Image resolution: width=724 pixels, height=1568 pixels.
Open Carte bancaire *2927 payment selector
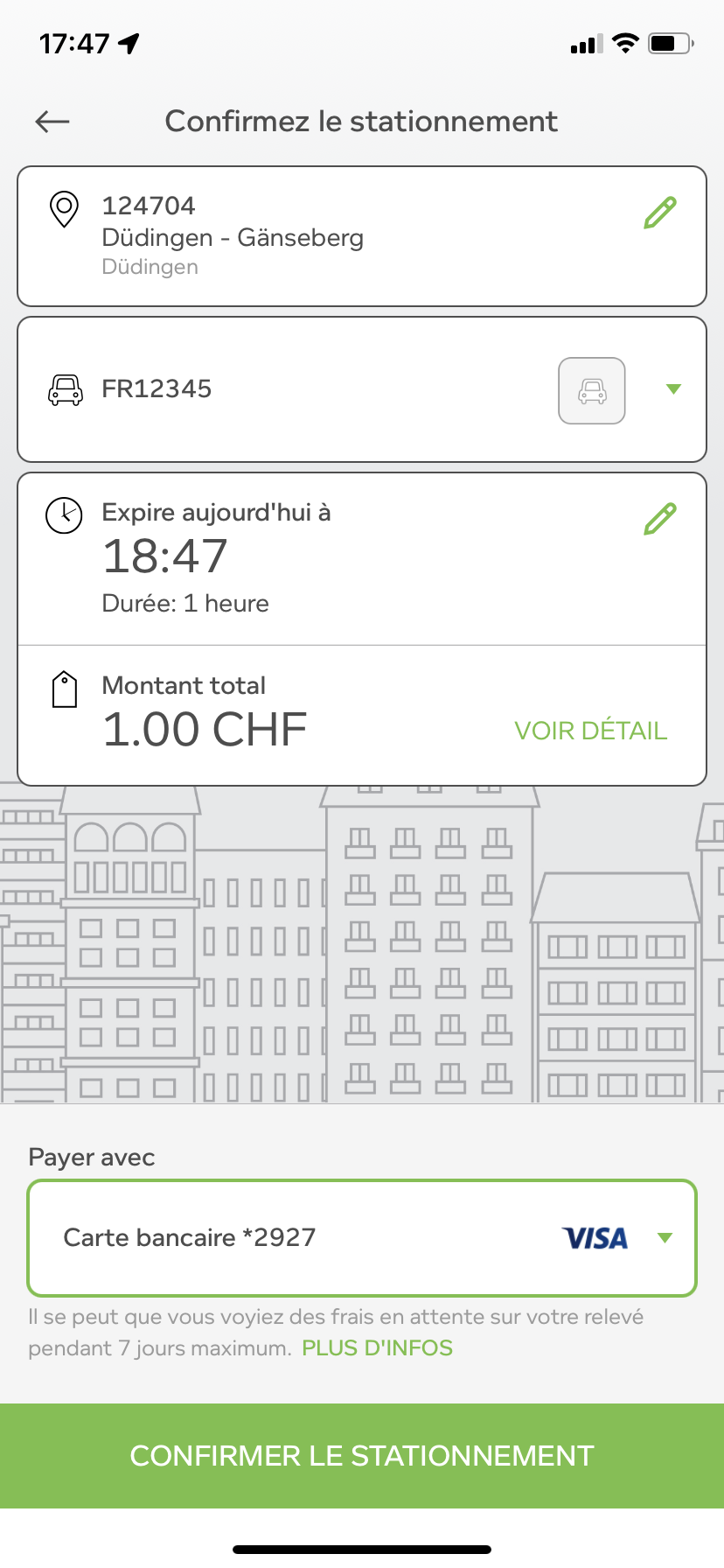point(362,1238)
